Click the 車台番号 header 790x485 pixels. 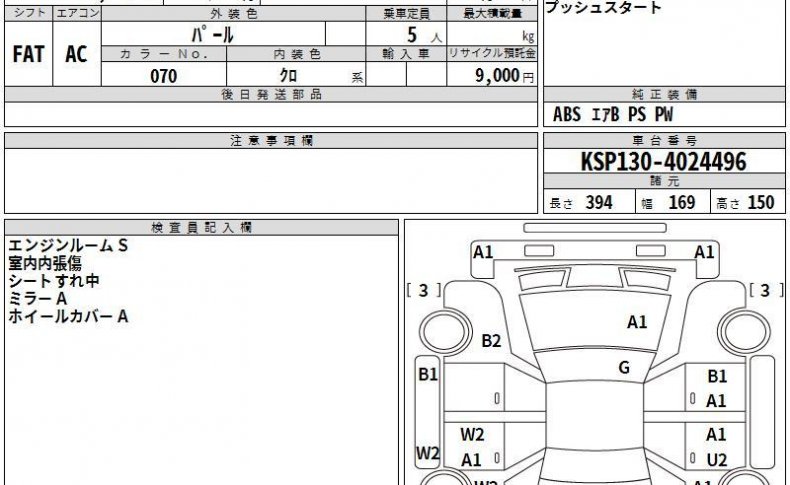[664, 141]
